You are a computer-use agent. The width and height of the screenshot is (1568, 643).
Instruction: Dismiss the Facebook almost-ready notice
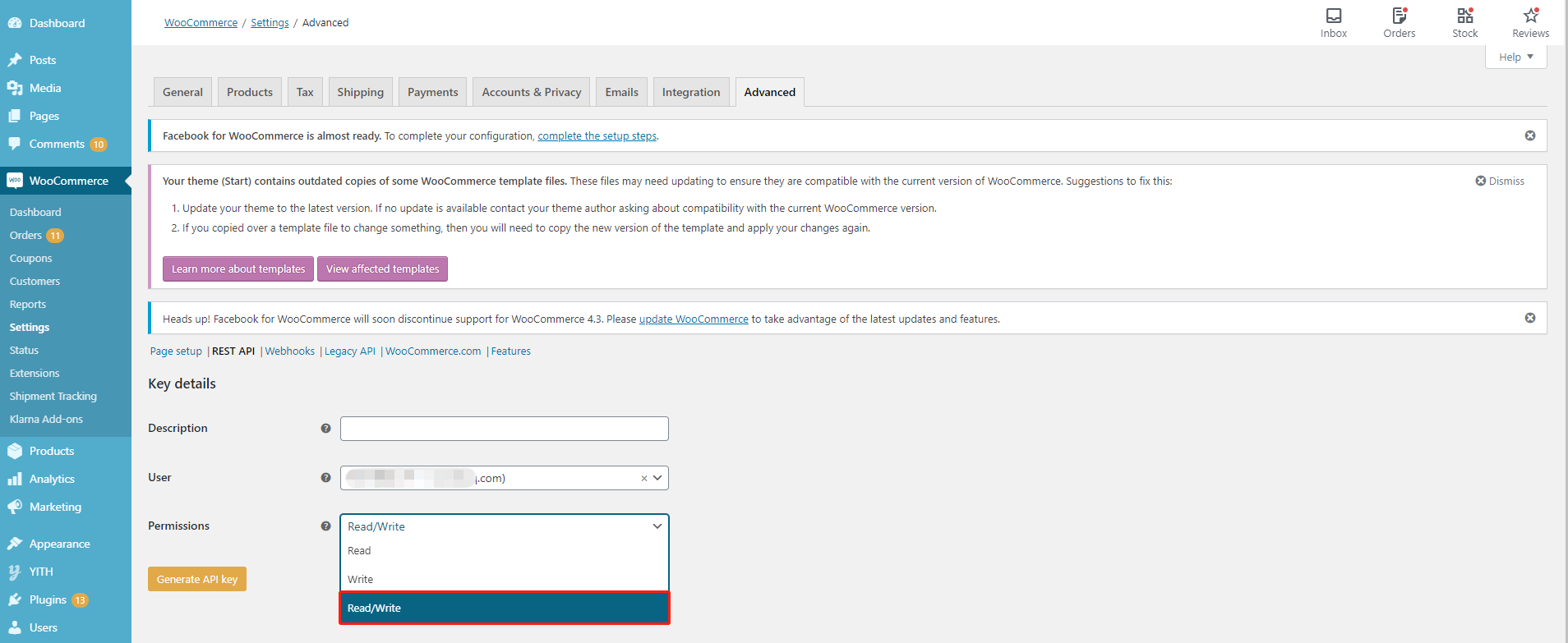pos(1529,135)
